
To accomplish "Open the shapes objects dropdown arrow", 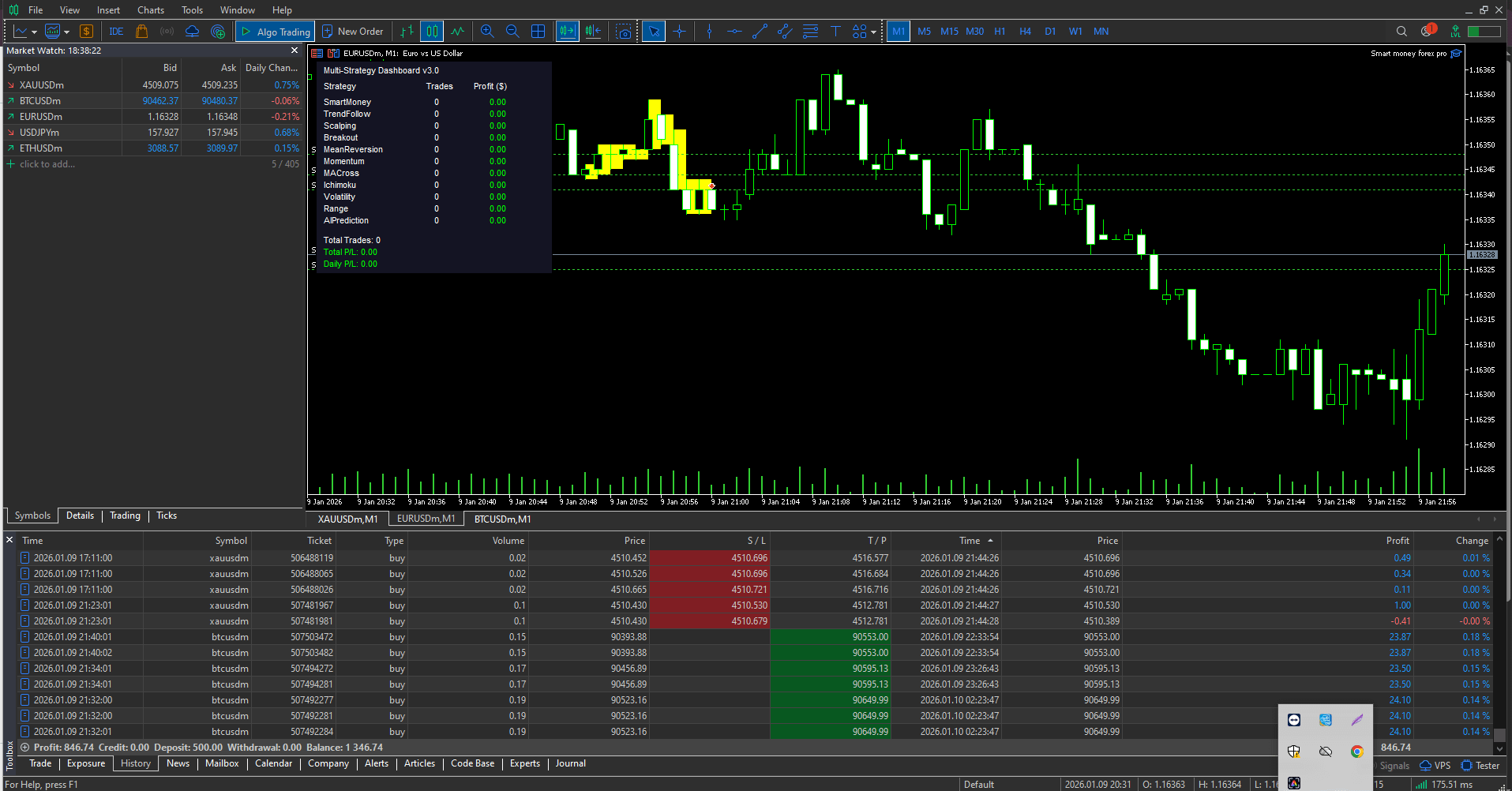I will pyautogui.click(x=873, y=32).
